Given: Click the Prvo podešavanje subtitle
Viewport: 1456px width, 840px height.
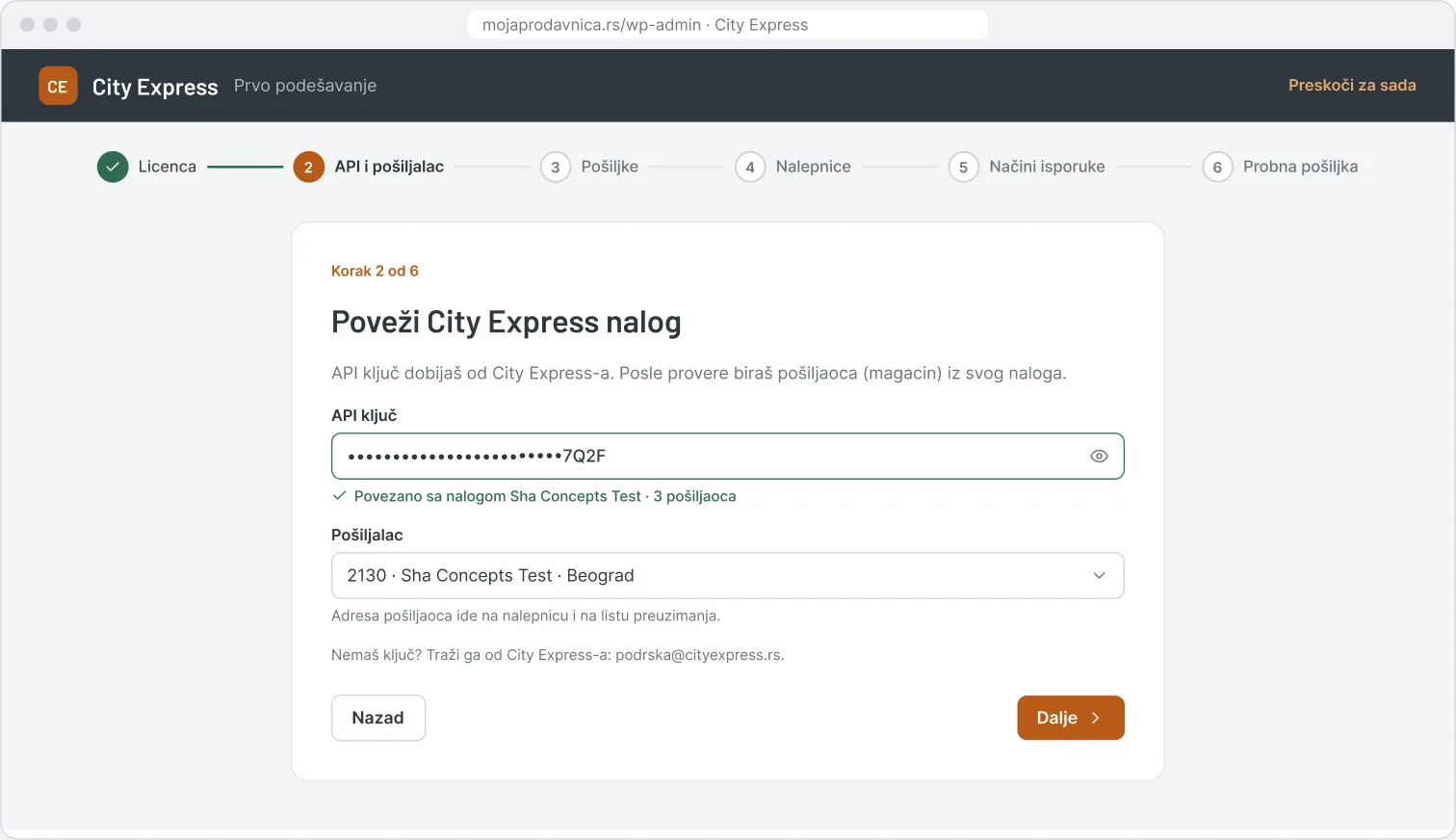Looking at the screenshot, I should coord(305,86).
